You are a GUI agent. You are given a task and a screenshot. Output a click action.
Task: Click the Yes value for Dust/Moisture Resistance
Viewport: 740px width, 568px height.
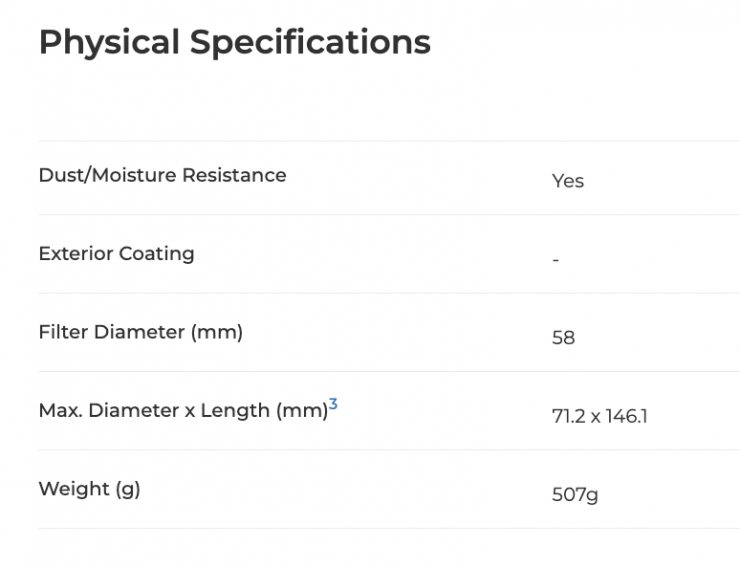pos(567,181)
